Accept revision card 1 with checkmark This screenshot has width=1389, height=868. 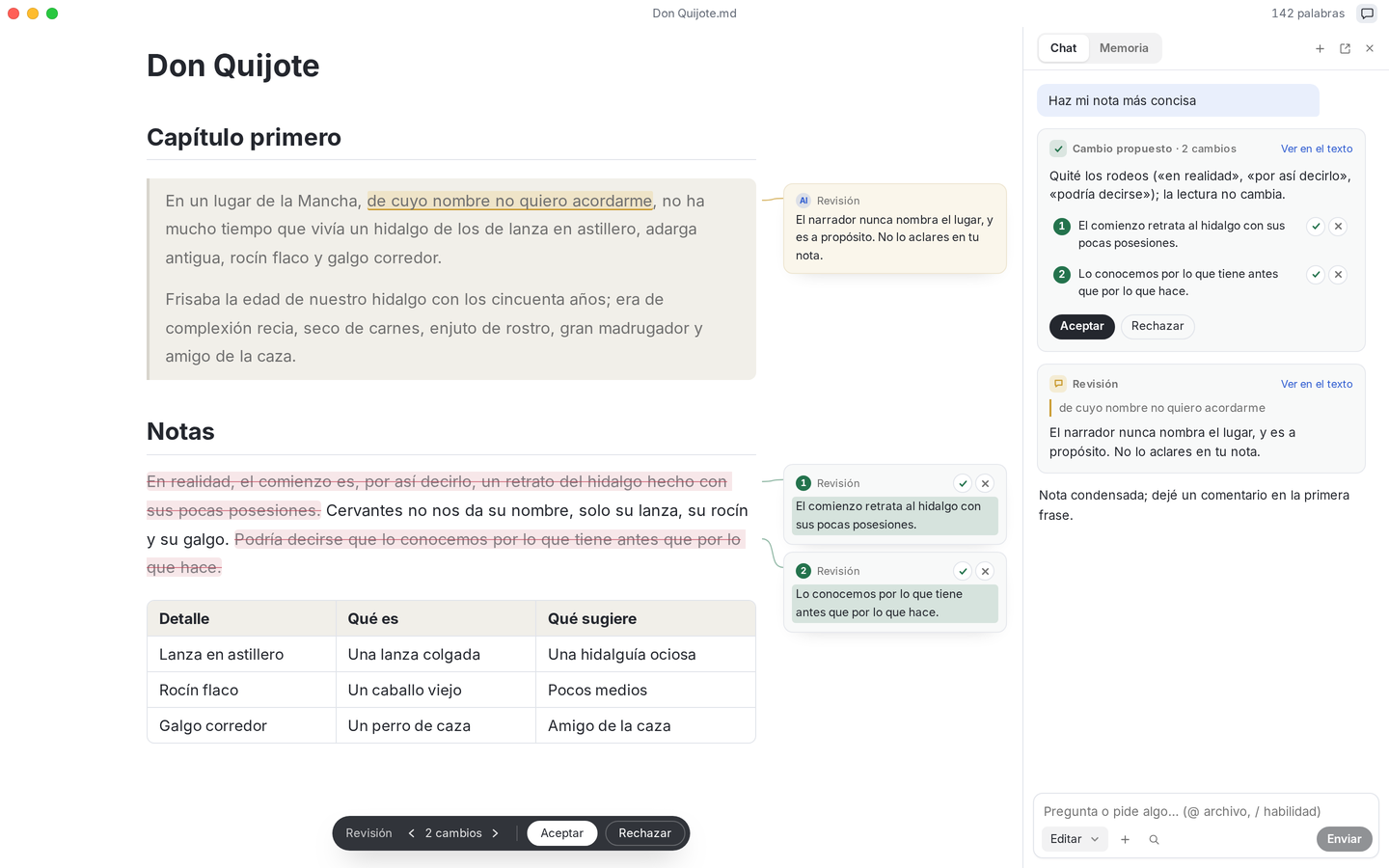click(x=963, y=483)
